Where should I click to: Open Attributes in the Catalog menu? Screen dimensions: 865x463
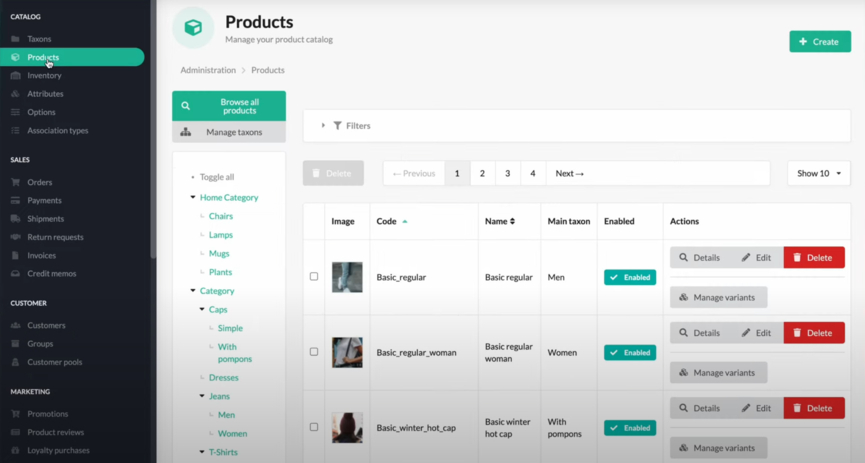pyautogui.click(x=45, y=94)
